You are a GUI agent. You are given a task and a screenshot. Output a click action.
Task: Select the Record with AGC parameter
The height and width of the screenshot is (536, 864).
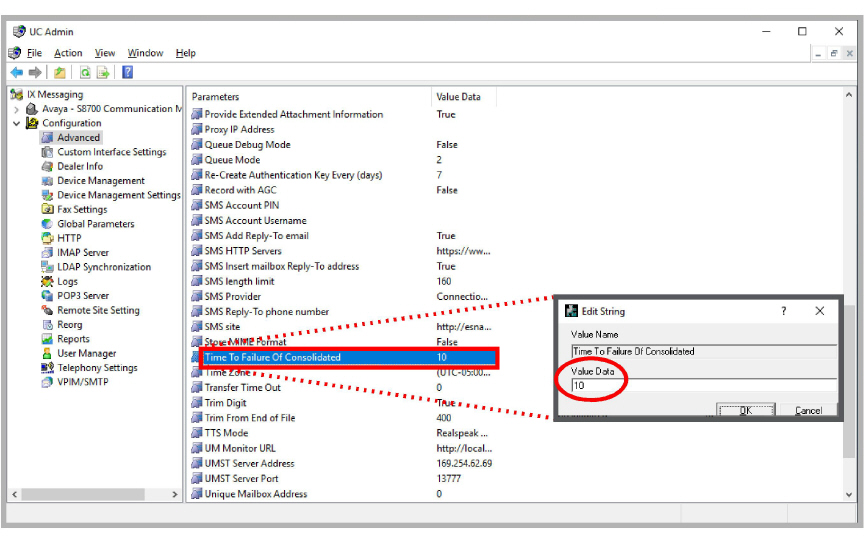coord(240,190)
